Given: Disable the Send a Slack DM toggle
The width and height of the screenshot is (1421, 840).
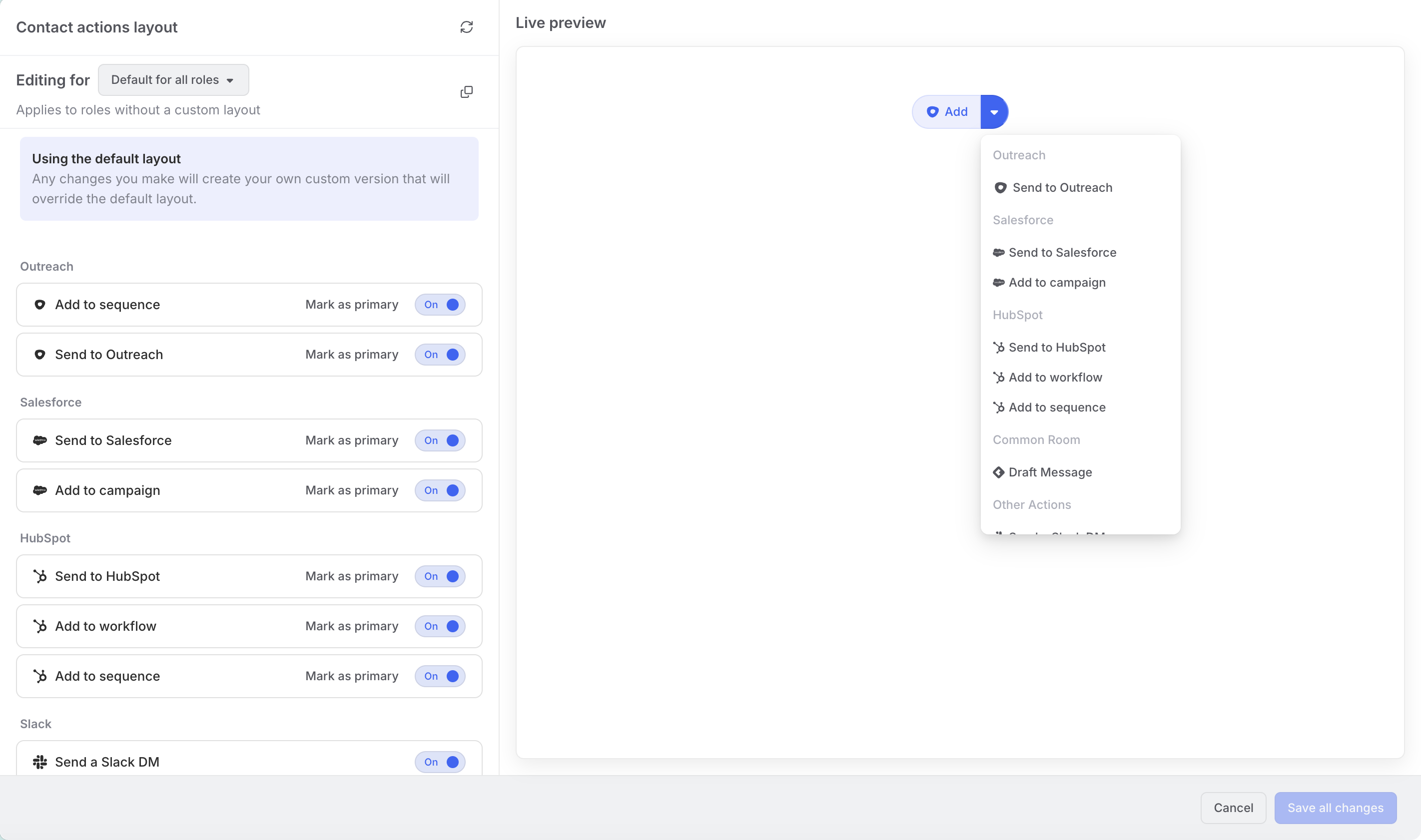Looking at the screenshot, I should [440, 762].
